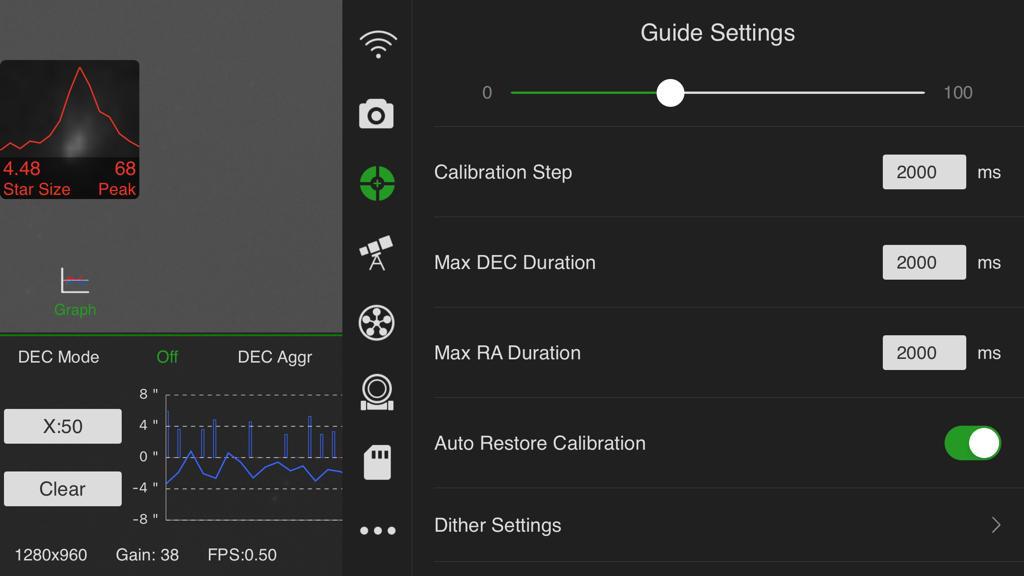
Task: Open the filter wheel icon
Action: coord(377,323)
